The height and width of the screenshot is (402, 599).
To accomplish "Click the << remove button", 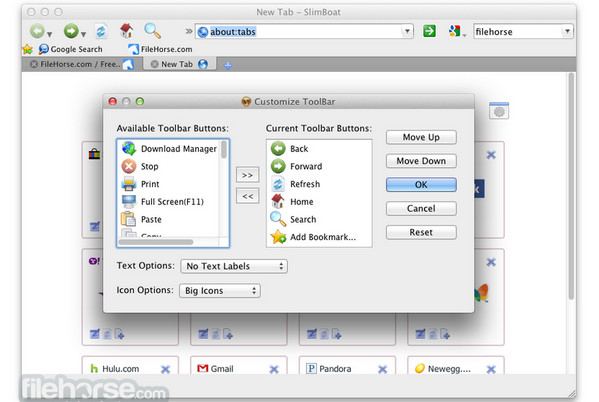I will click(248, 196).
